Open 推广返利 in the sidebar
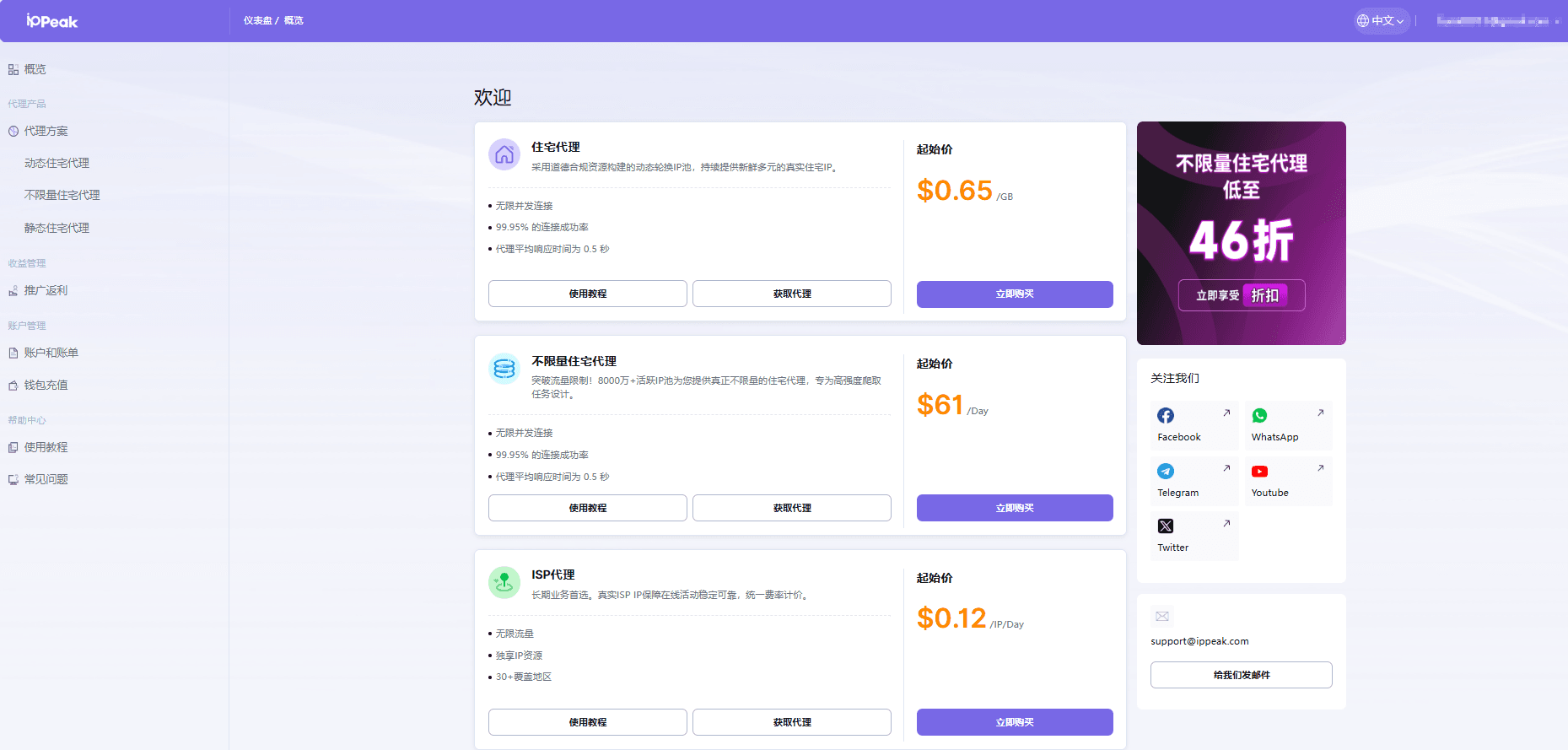Screen dimensions: 1568x750 tap(46, 291)
